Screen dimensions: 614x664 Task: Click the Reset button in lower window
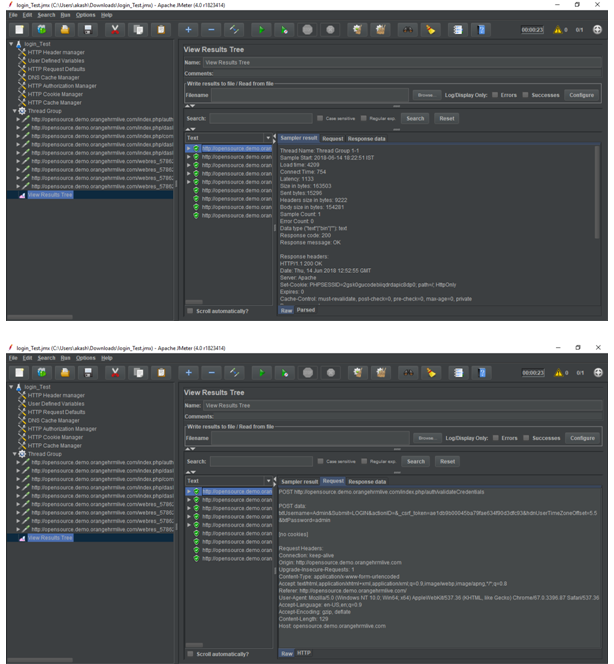[448, 462]
